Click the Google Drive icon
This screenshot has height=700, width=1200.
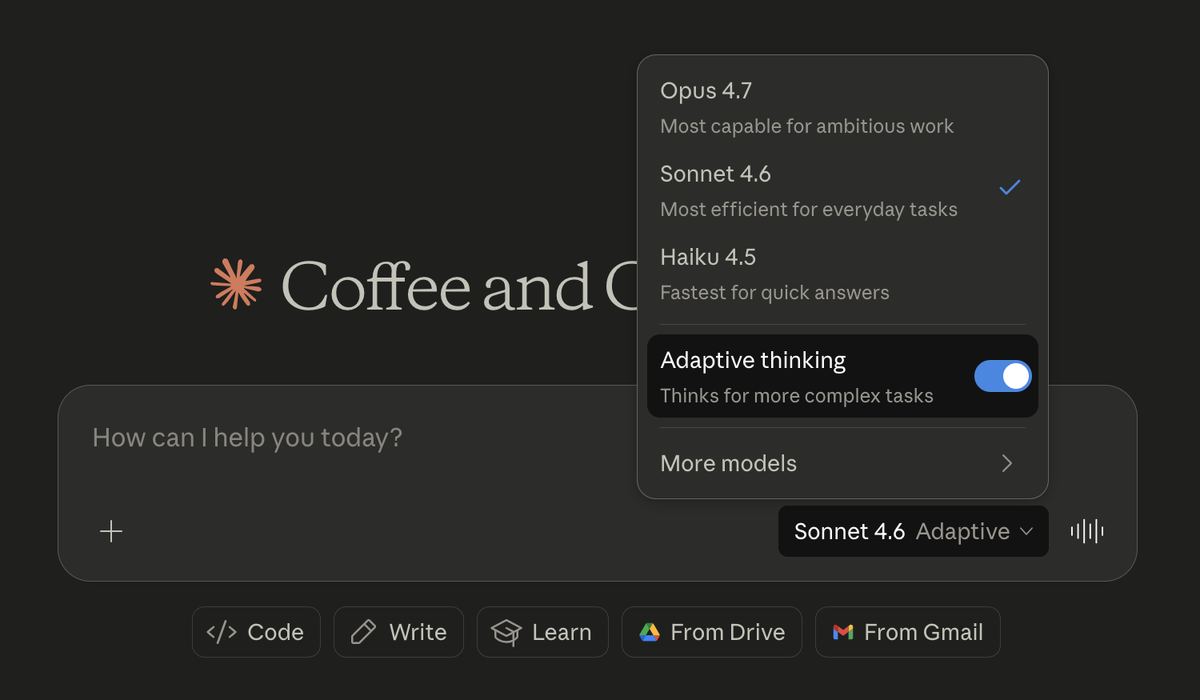(x=649, y=632)
